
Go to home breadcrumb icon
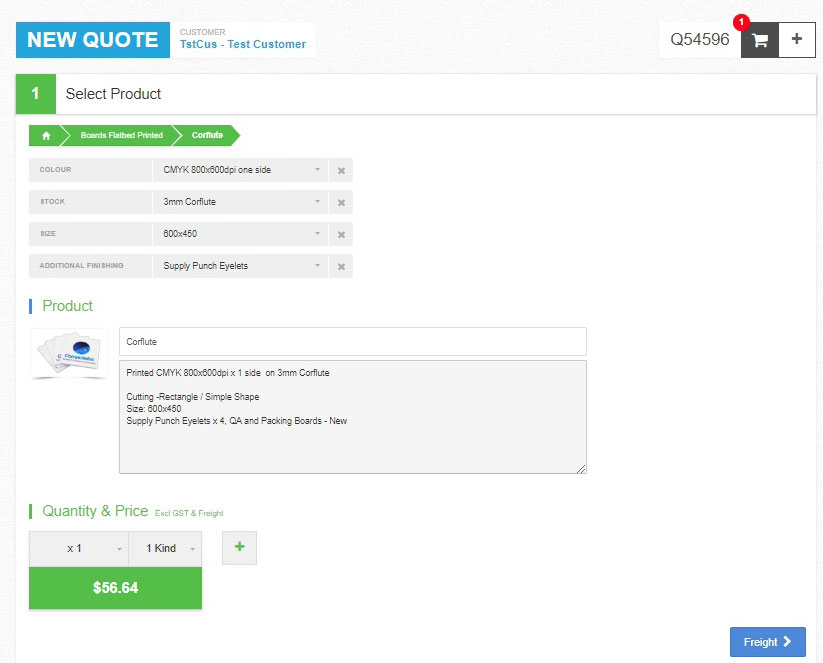coord(46,135)
